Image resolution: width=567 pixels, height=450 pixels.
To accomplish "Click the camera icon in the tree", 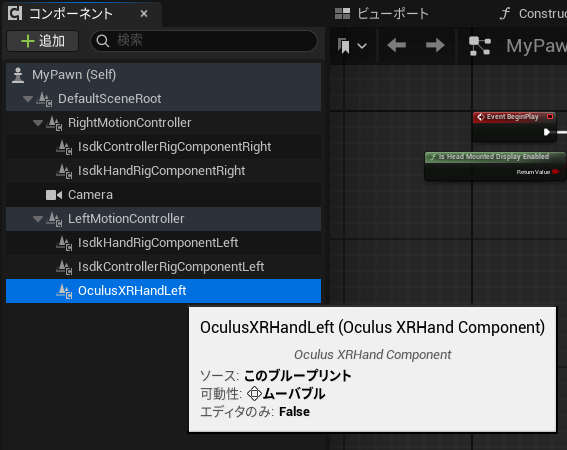I will 54,195.
